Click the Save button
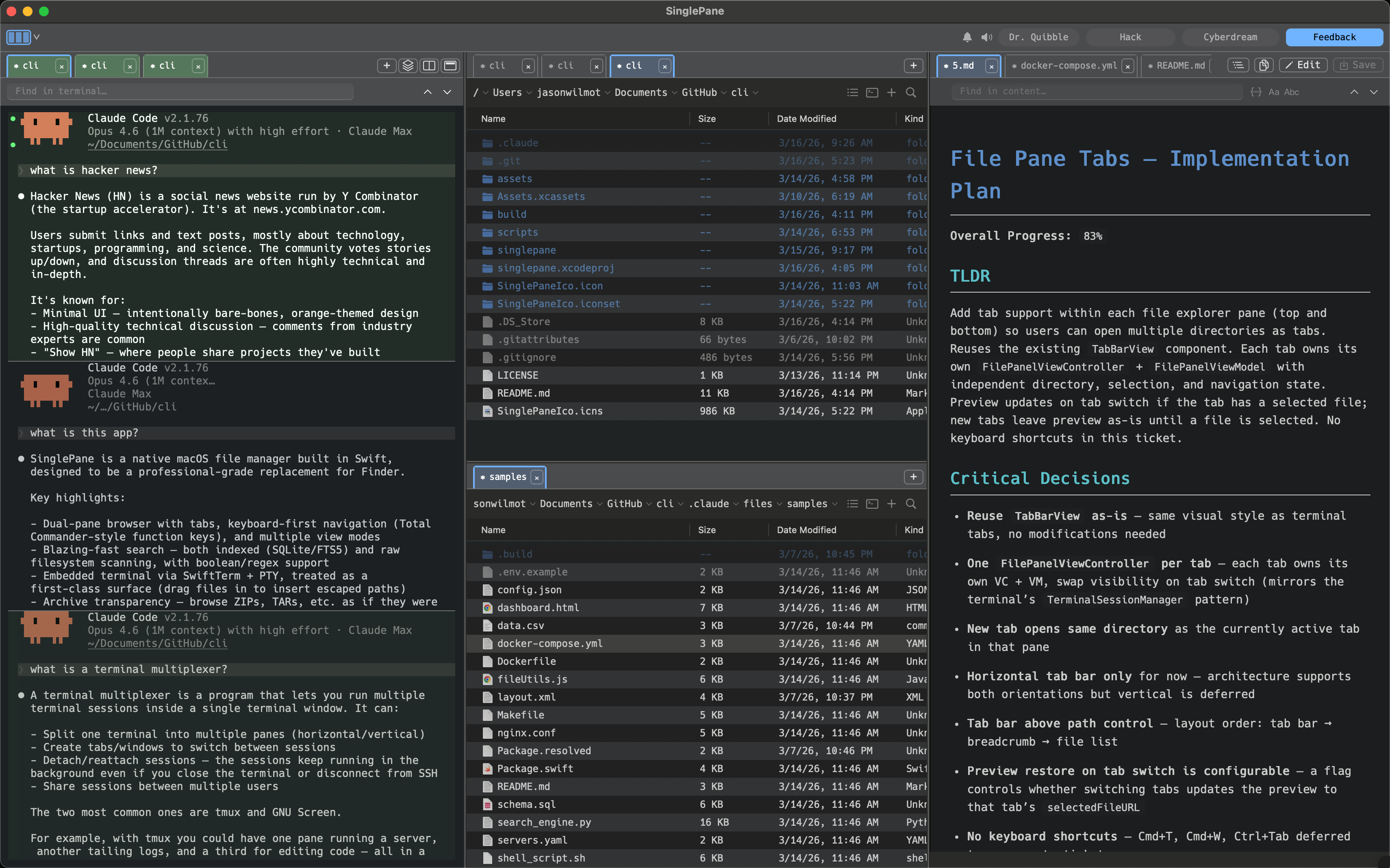The height and width of the screenshot is (868, 1390). point(1358,65)
